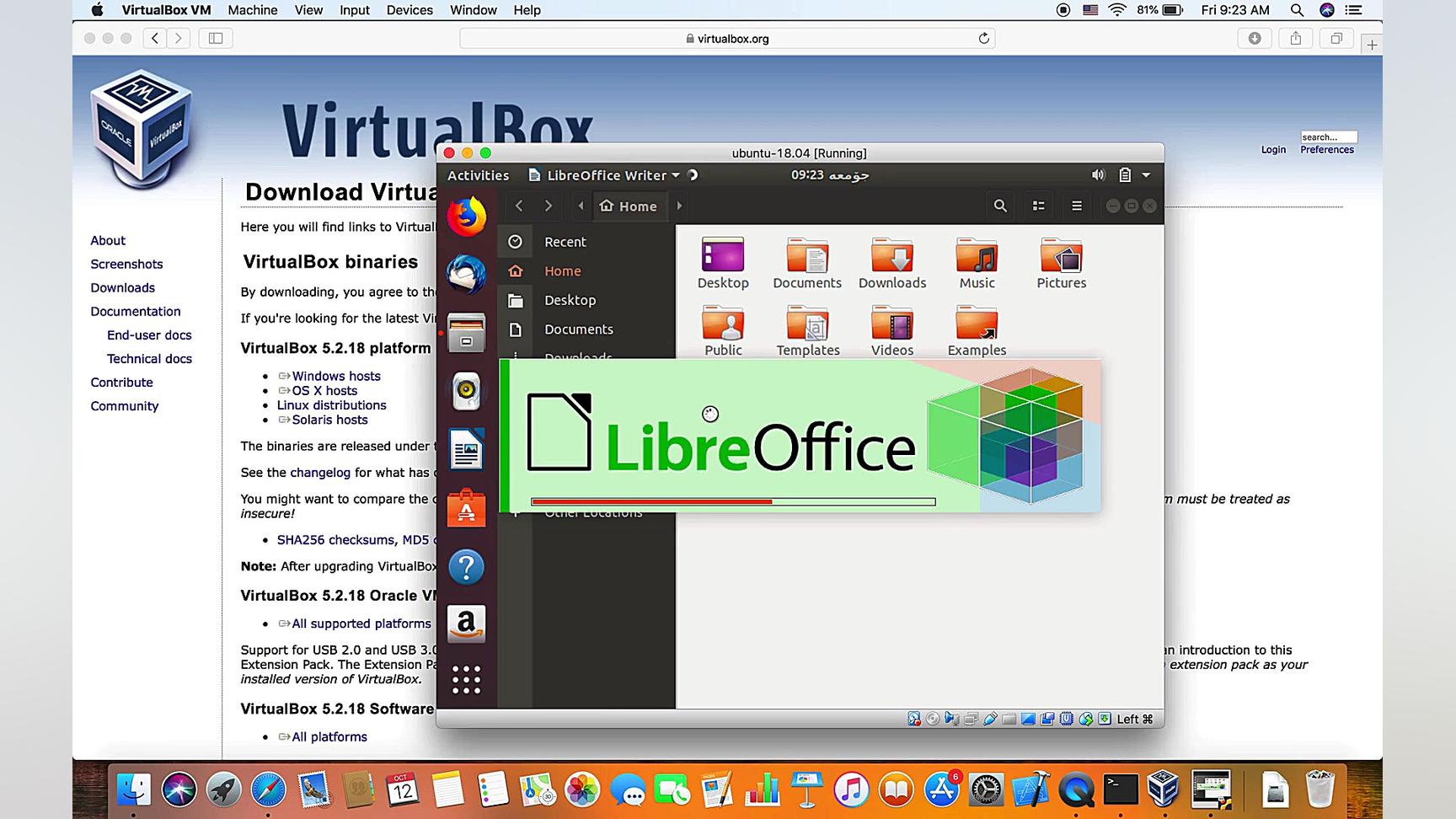The image size is (1456, 819).
Task: Toggle list/grid view in the Files toolbar
Action: (1038, 206)
